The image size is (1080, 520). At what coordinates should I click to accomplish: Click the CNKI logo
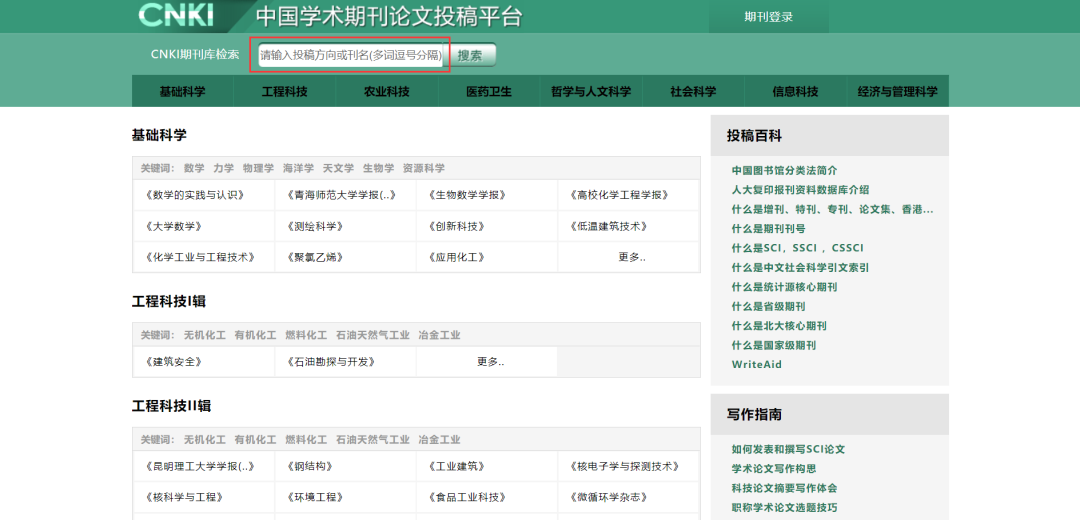click(x=176, y=15)
